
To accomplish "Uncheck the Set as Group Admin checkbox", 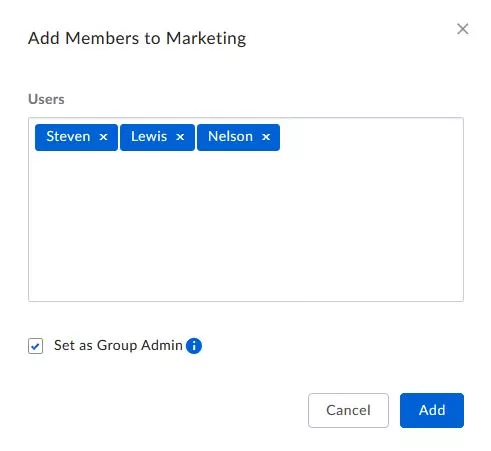I will coord(35,346).
